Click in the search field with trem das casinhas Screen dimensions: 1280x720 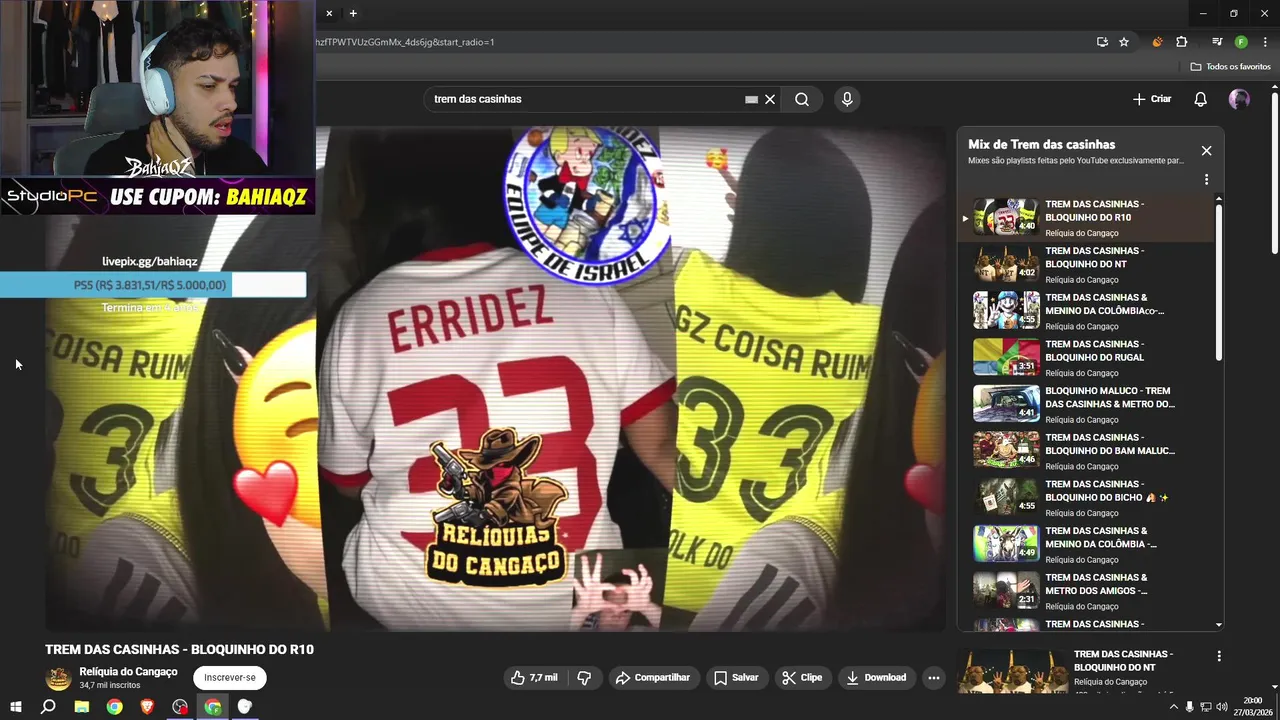585,99
